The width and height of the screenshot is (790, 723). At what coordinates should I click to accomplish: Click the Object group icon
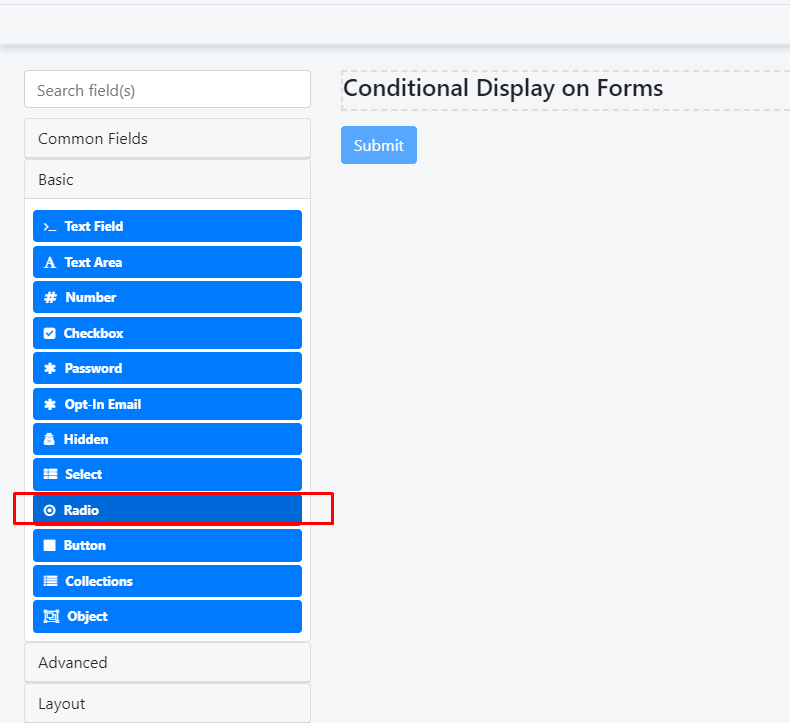click(x=51, y=617)
